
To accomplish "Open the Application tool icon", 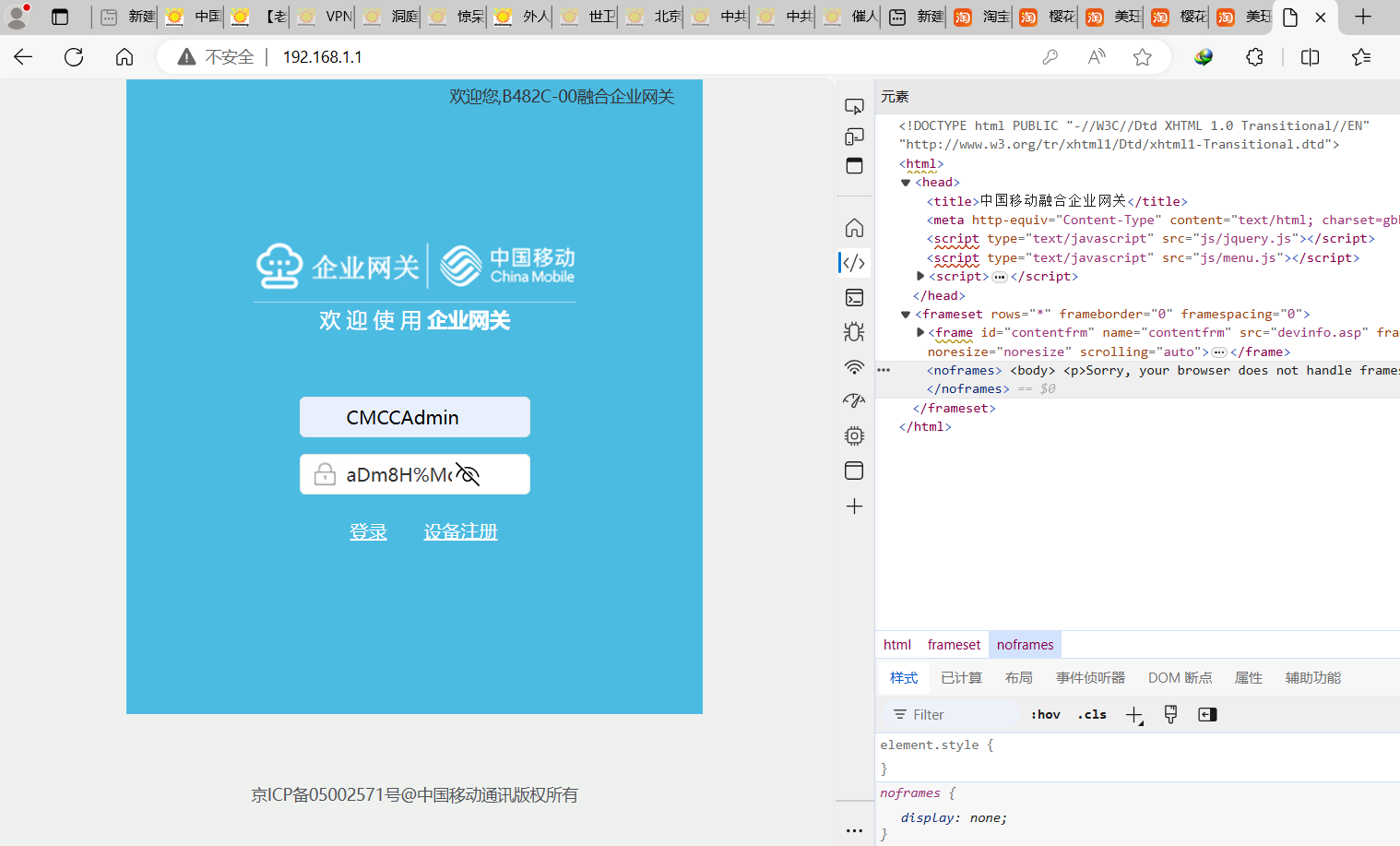I will [x=854, y=471].
